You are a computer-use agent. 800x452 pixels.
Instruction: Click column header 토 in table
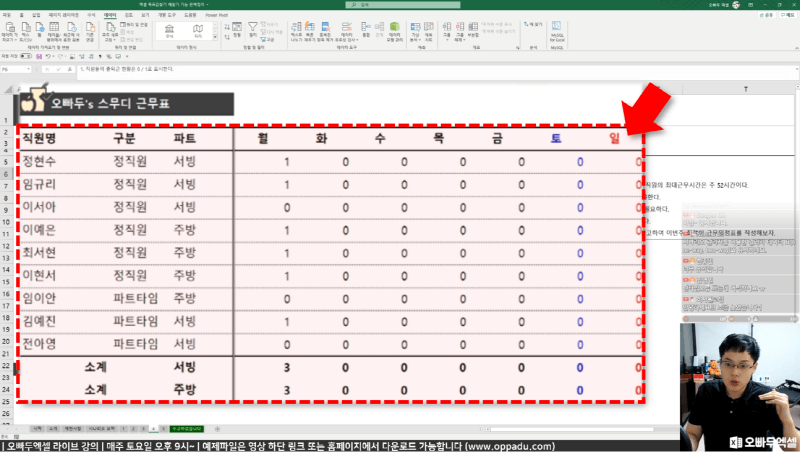tap(556, 138)
